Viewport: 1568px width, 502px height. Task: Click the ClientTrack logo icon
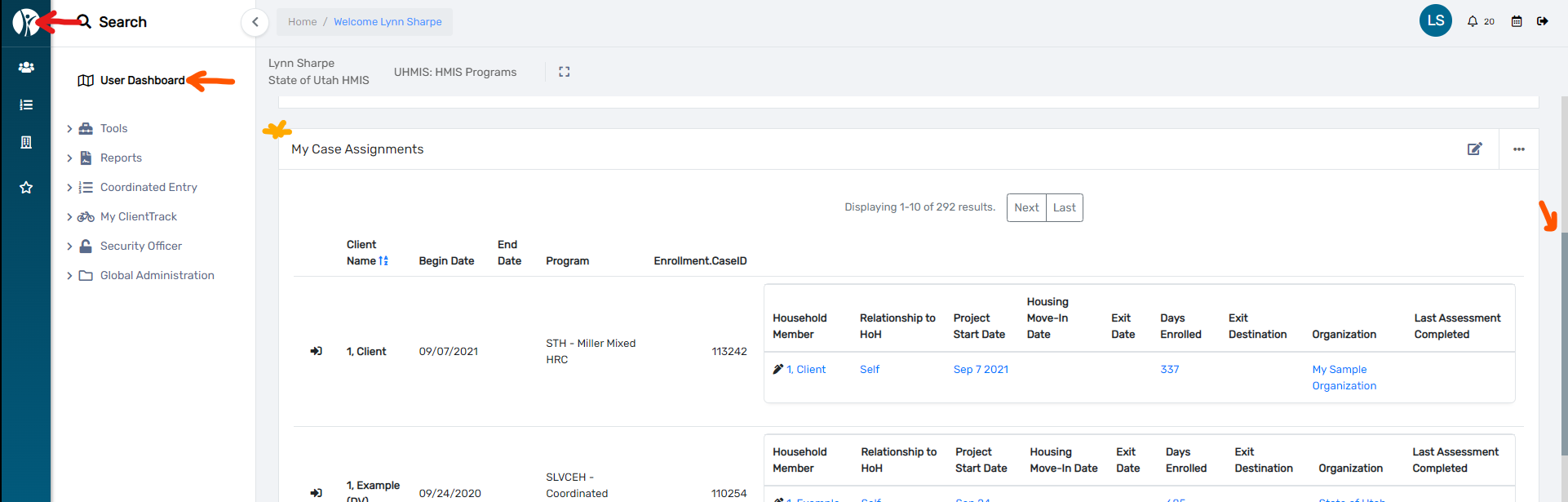(x=25, y=22)
